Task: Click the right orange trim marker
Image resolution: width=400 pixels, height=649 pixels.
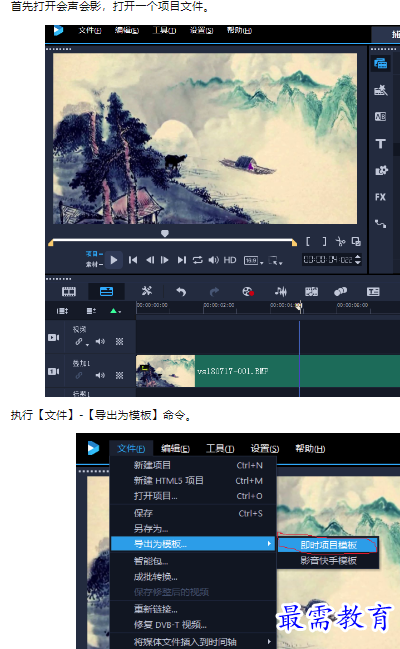Action: (294, 243)
